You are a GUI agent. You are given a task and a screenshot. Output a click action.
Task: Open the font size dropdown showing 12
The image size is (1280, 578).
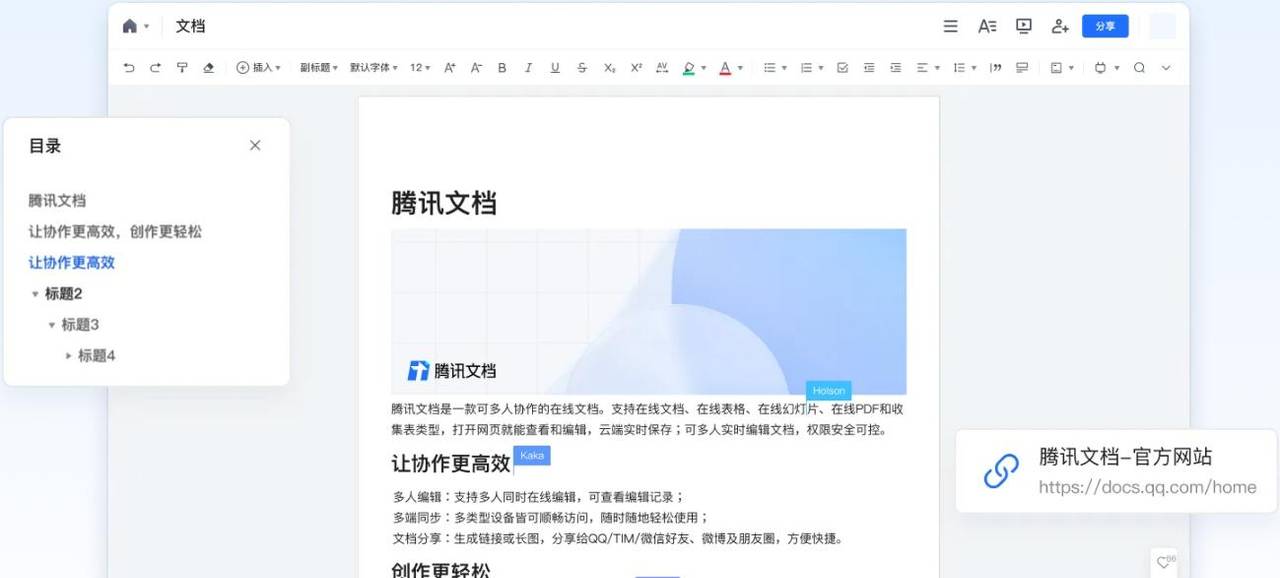(419, 67)
